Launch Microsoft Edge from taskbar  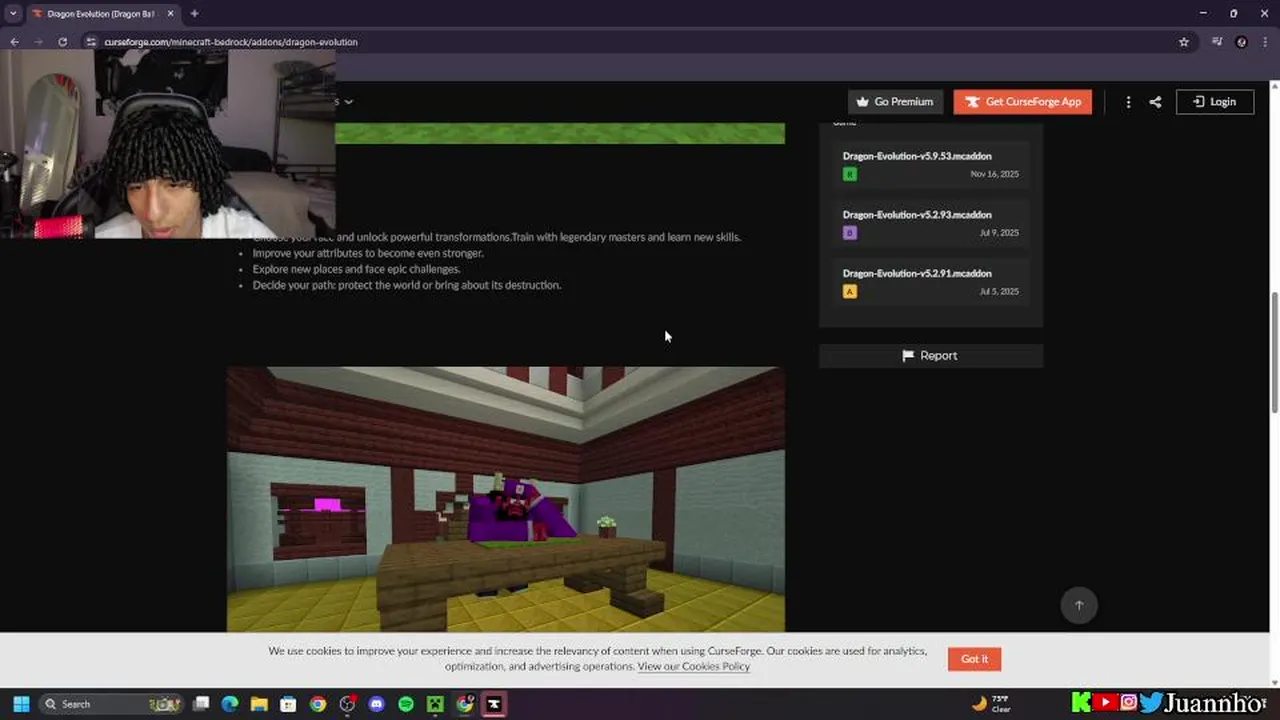[230, 704]
